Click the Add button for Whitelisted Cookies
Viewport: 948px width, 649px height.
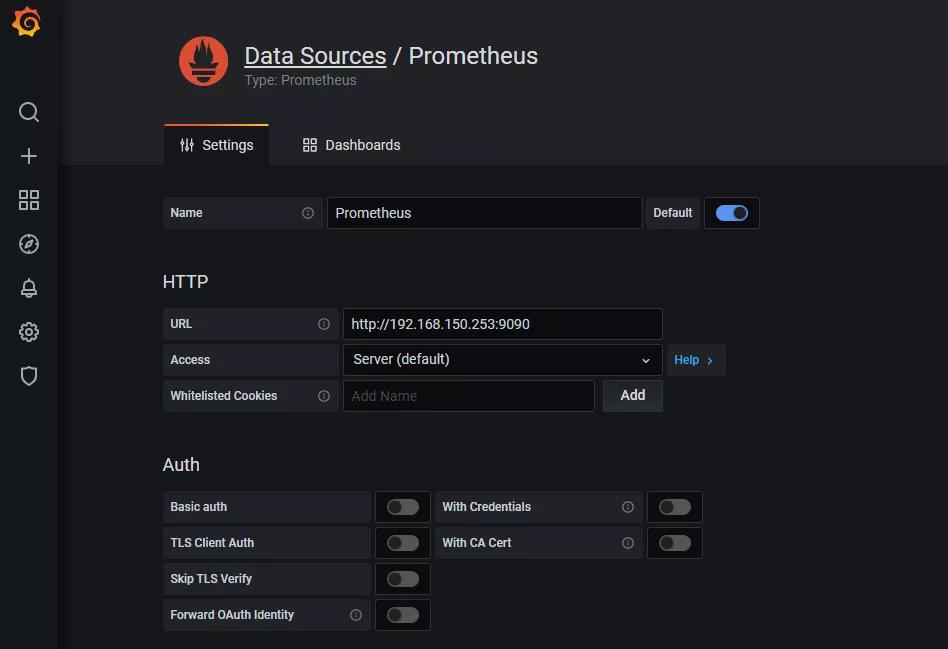(x=632, y=396)
